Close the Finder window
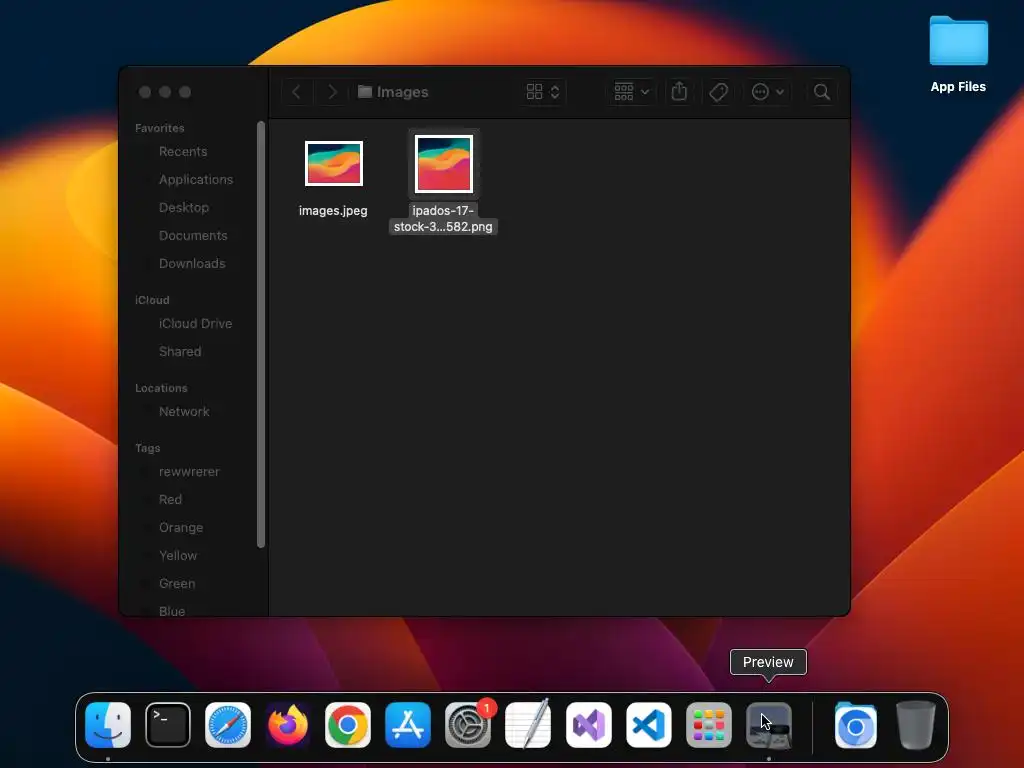 click(x=145, y=92)
